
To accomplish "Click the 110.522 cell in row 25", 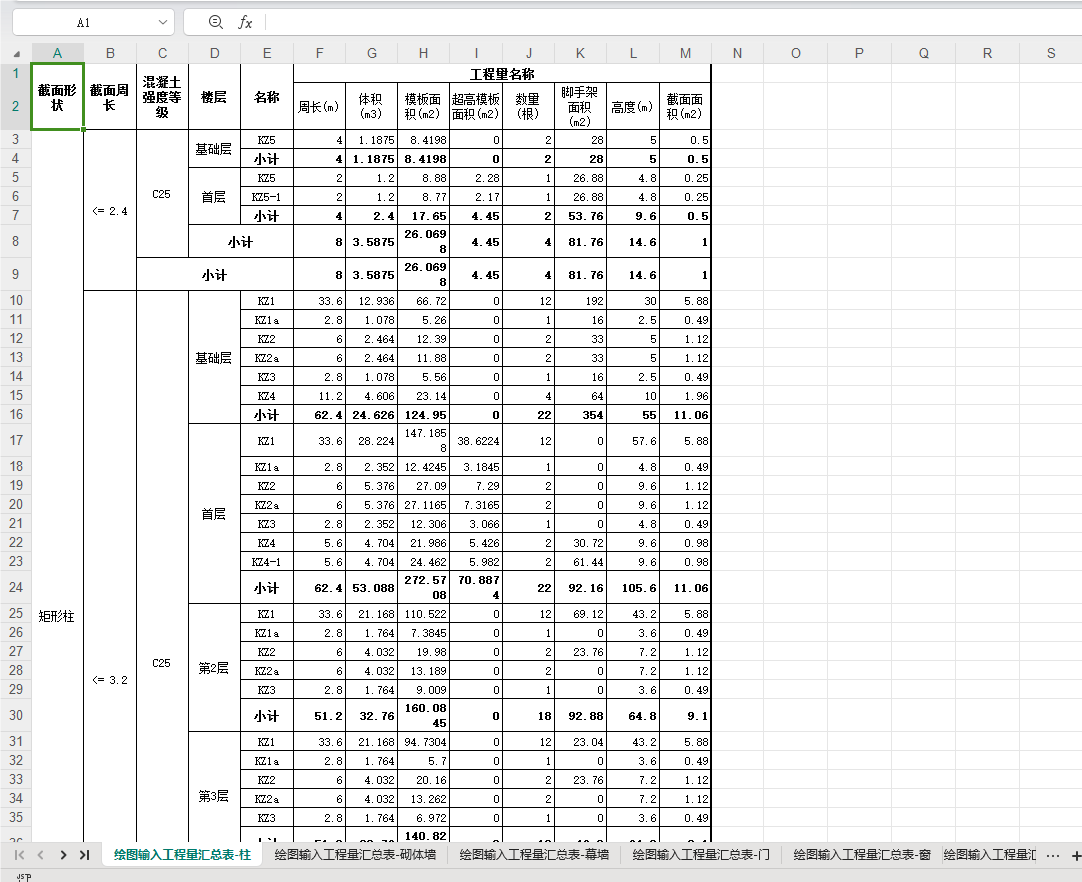I will pyautogui.click(x=424, y=614).
